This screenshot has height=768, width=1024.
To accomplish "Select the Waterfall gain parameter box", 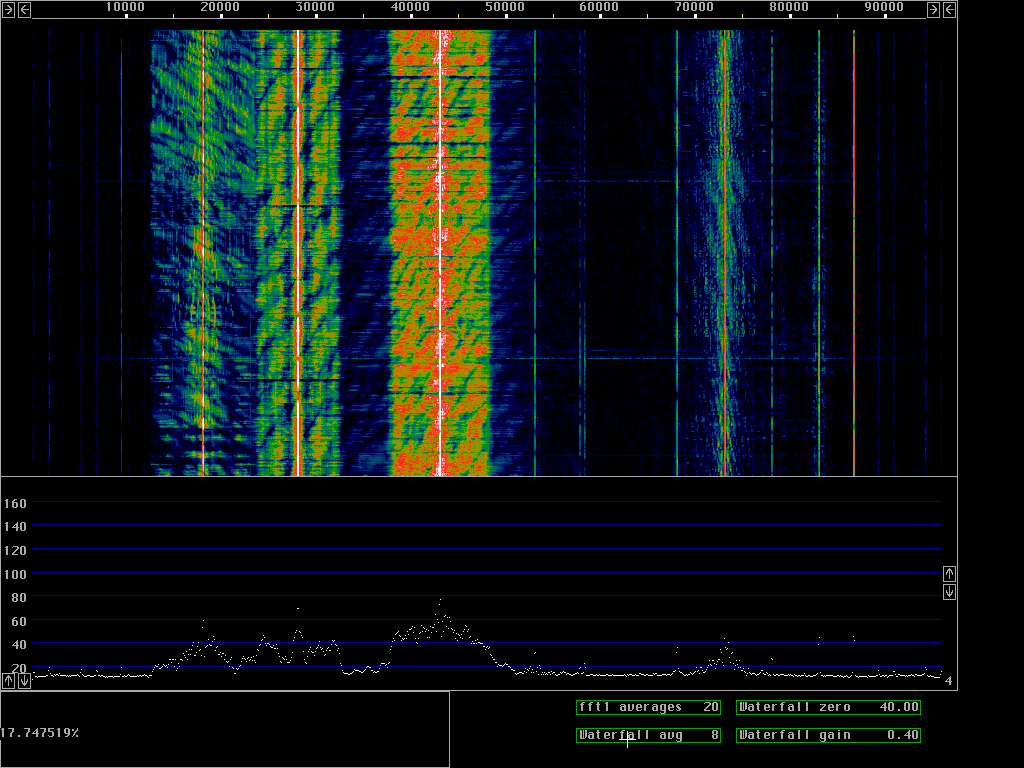I will coord(828,735).
